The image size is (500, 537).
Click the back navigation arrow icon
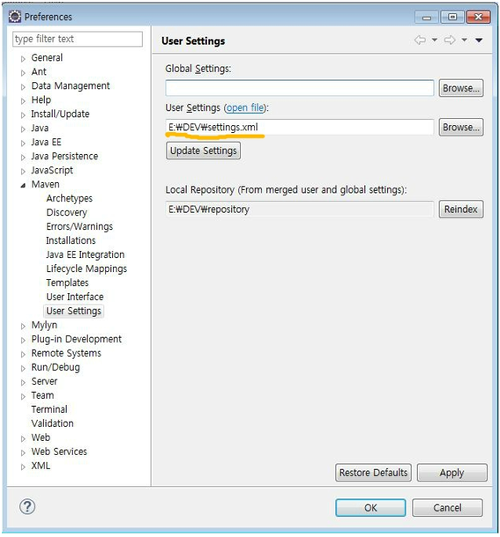420,40
